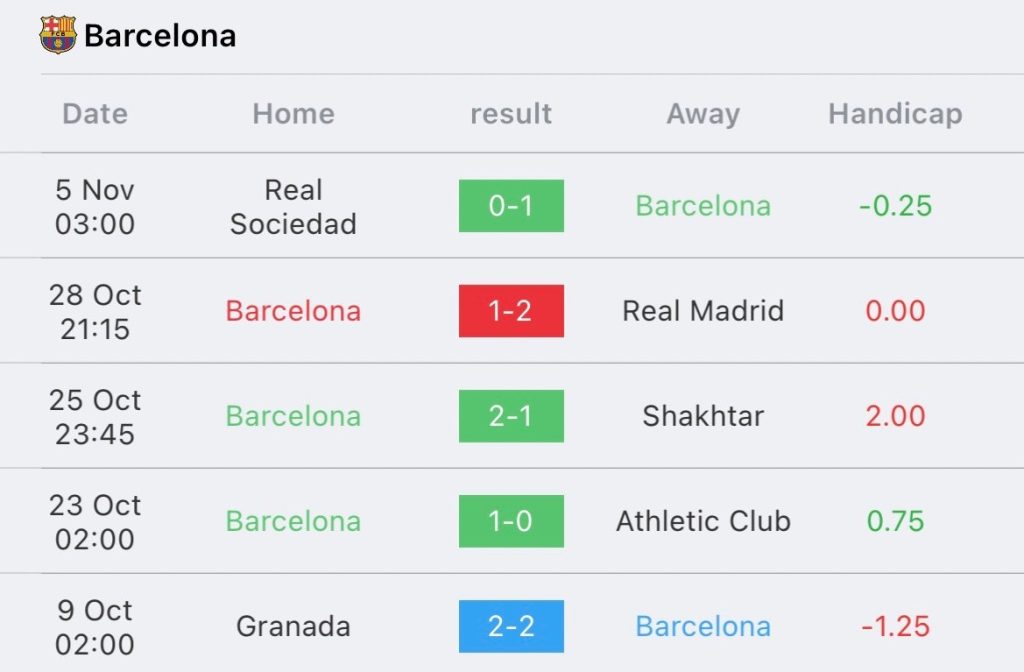Click the -1.25 handicap value
The image size is (1024, 672).
point(895,626)
